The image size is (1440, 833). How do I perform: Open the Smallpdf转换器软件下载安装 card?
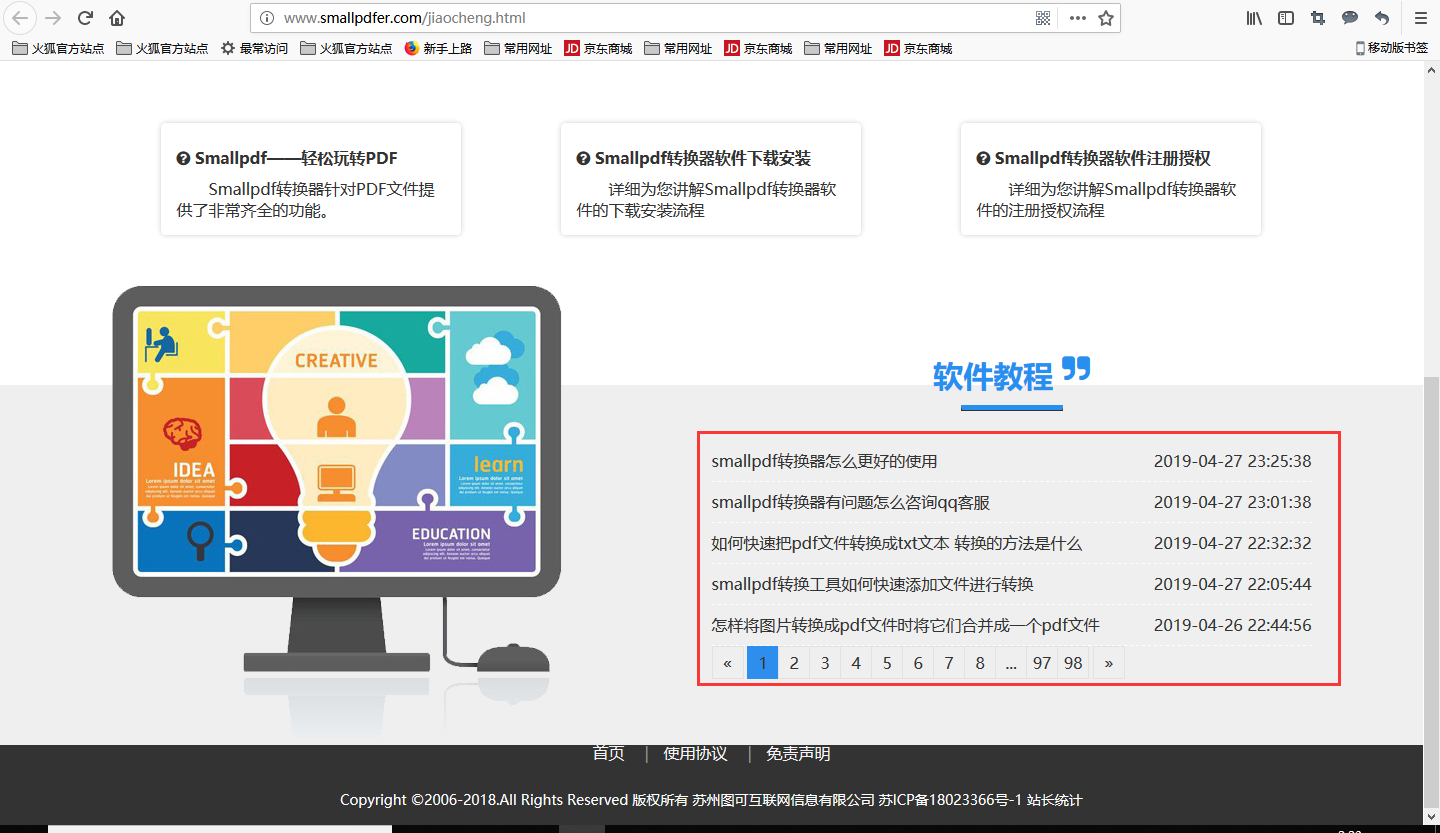(711, 179)
